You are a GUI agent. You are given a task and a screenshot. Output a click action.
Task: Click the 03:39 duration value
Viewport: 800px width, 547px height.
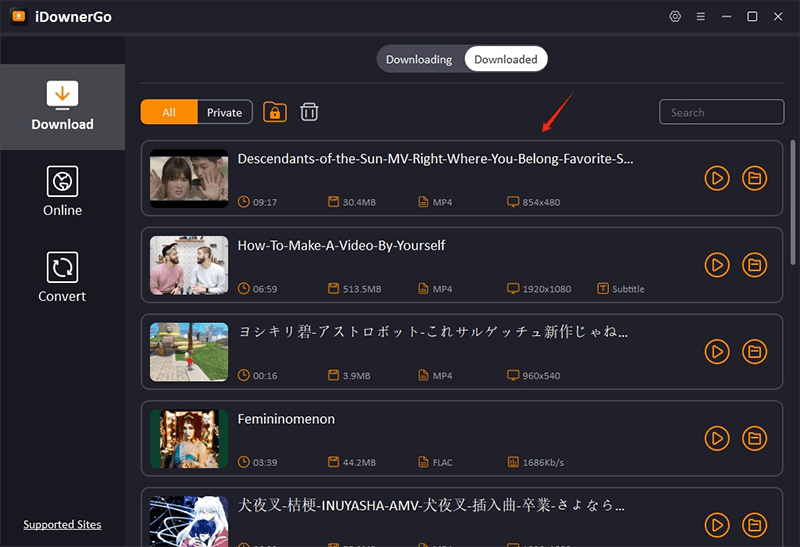click(x=265, y=462)
